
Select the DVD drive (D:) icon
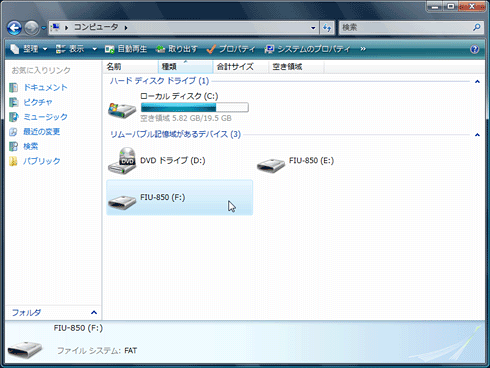pos(122,161)
